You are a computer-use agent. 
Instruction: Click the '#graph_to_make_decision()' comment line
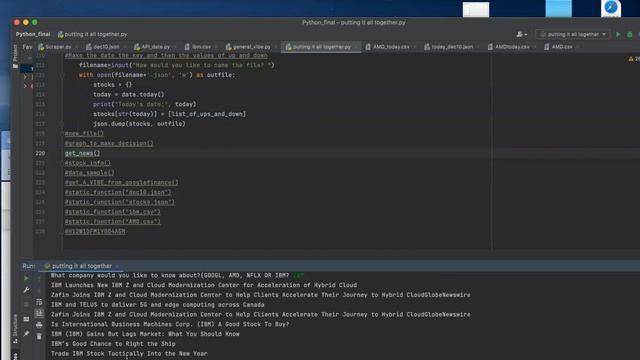(109, 143)
